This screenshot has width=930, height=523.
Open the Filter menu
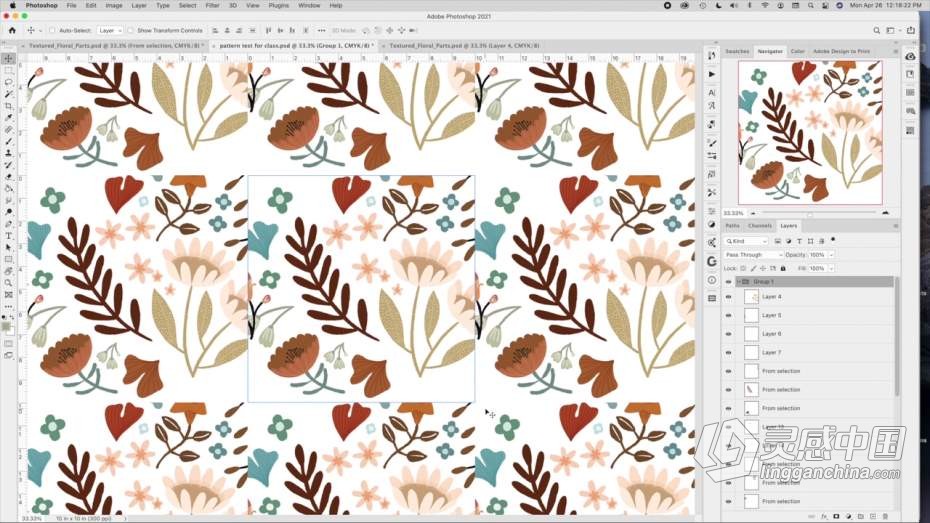point(212,5)
